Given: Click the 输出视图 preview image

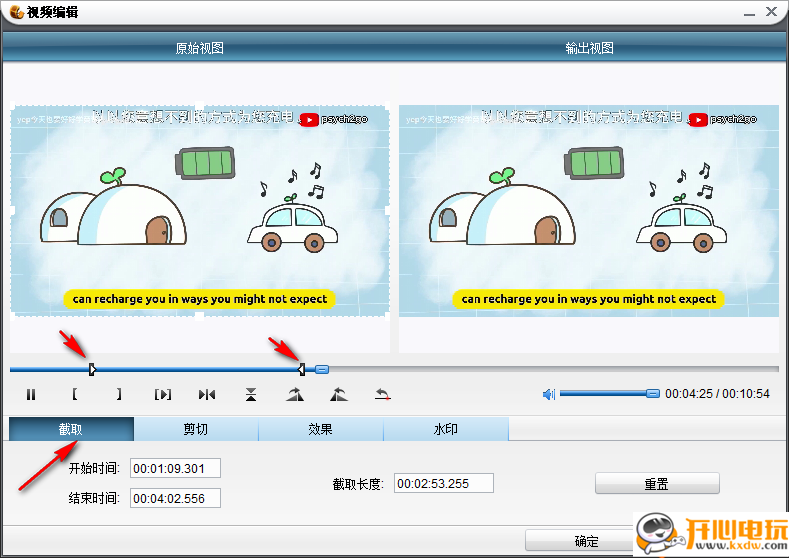Looking at the screenshot, I should click(589, 211).
